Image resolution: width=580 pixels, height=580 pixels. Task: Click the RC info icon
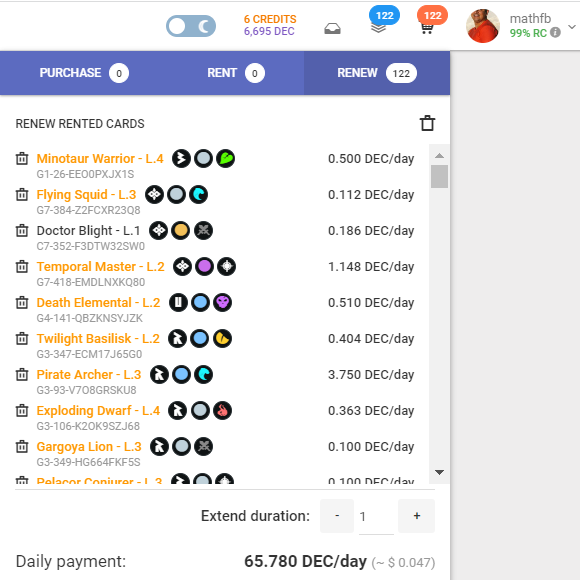pyautogui.click(x=555, y=33)
